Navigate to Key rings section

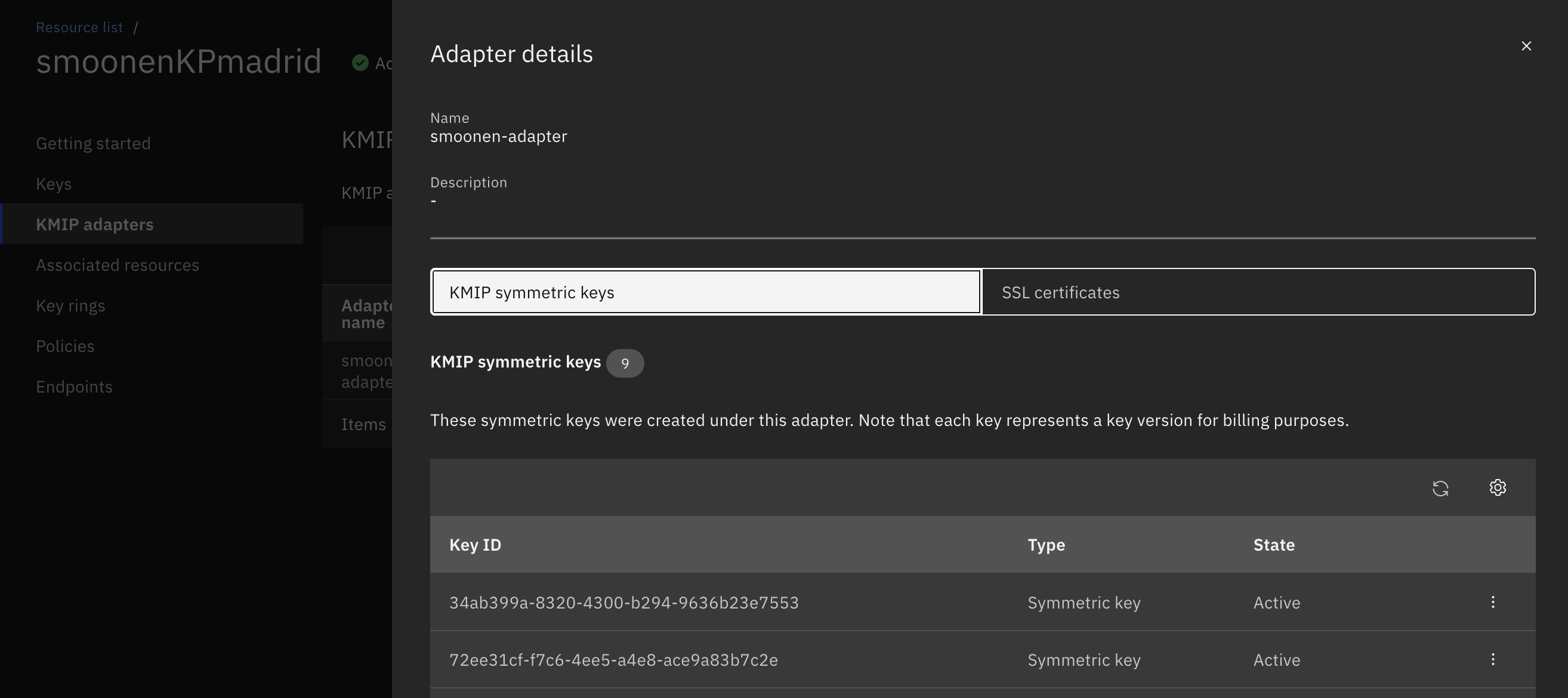tap(70, 305)
